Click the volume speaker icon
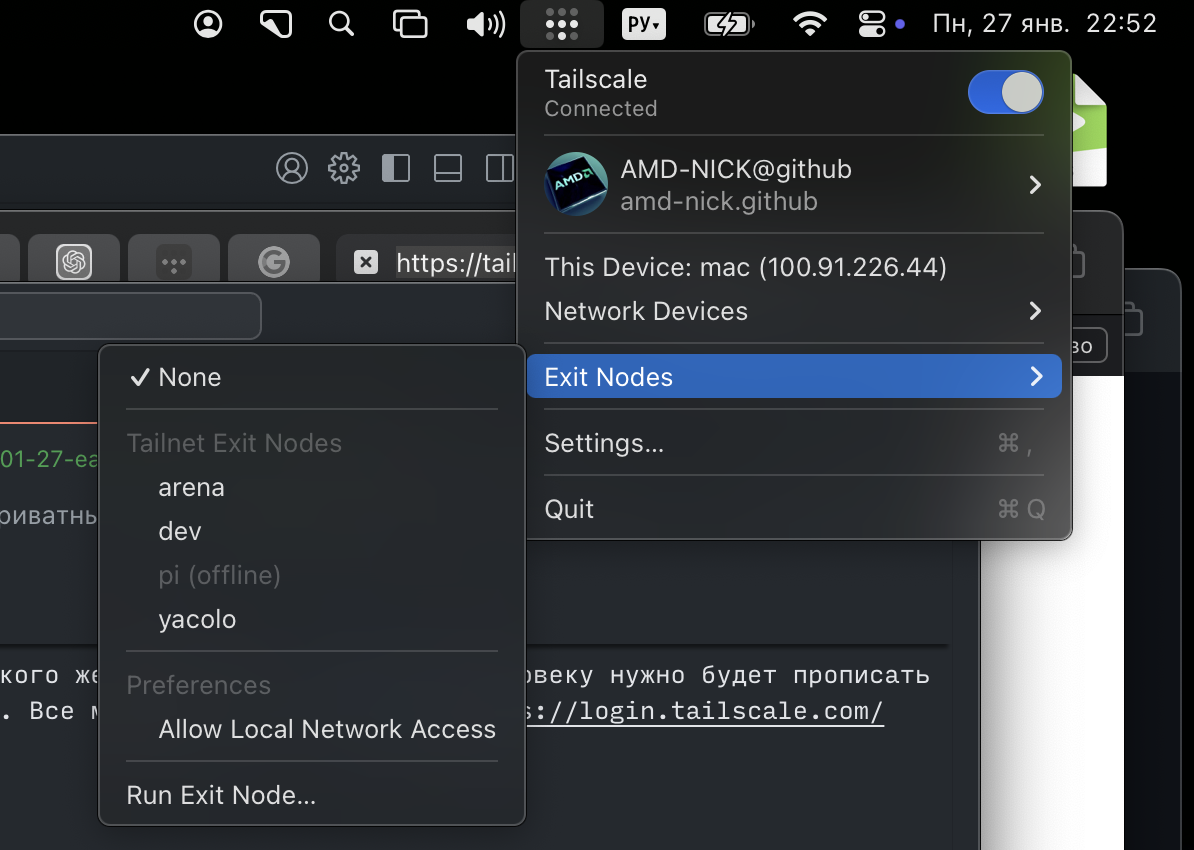Viewport: 1194px width, 850px height. (485, 24)
